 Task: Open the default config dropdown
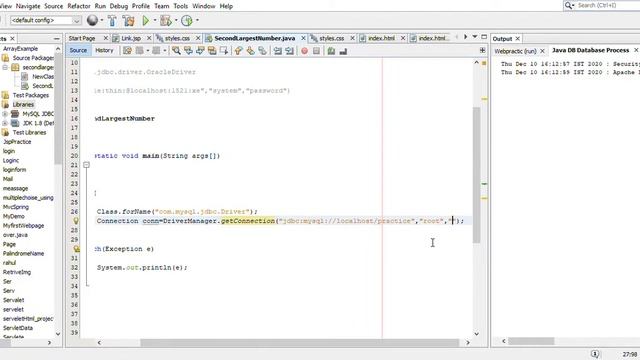(45, 20)
